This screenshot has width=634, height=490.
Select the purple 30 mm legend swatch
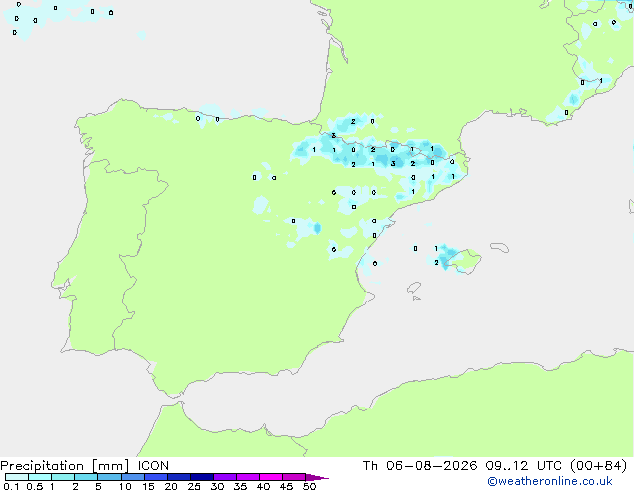(225, 477)
